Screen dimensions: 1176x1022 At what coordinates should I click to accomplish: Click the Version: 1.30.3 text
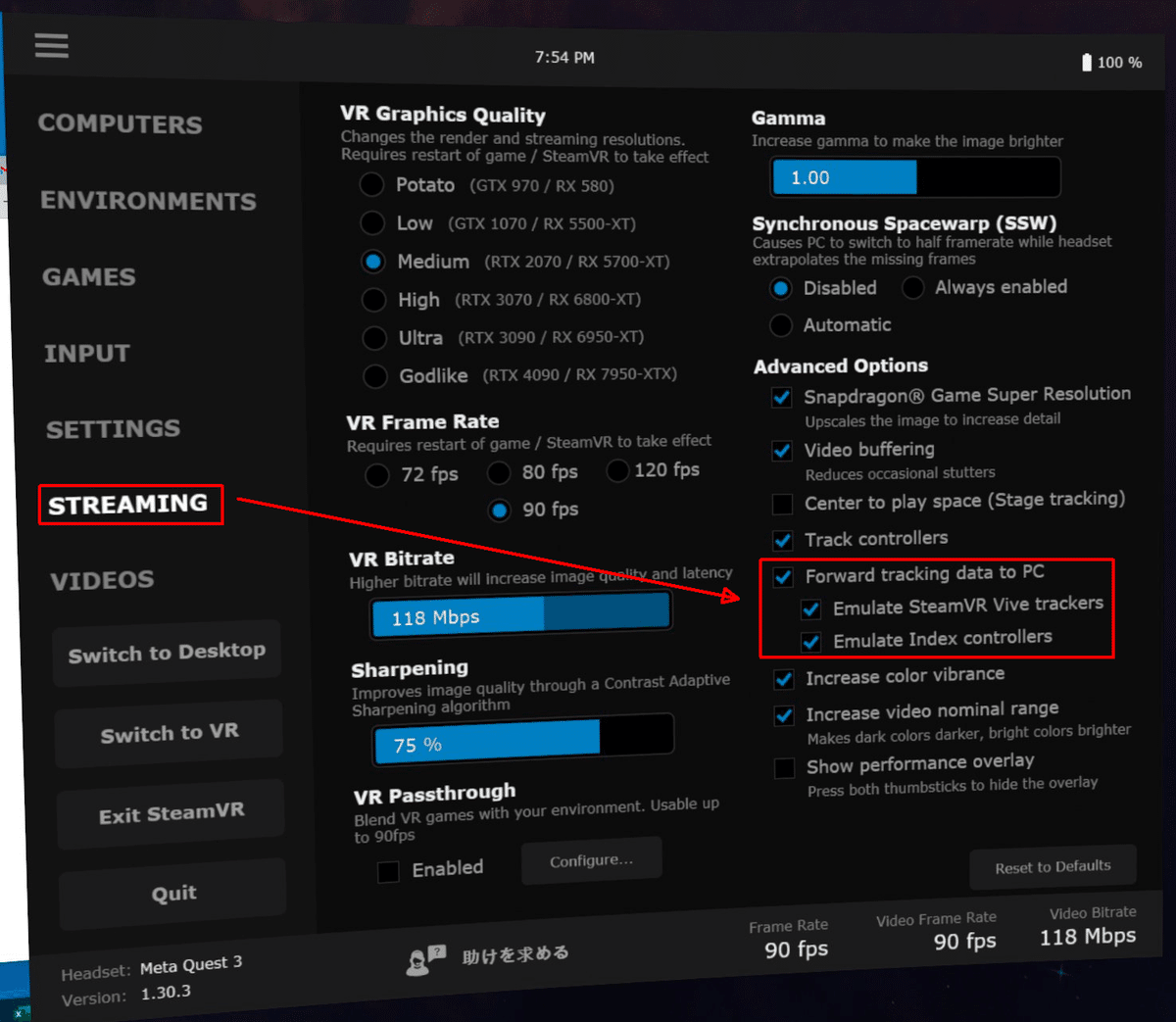126,995
